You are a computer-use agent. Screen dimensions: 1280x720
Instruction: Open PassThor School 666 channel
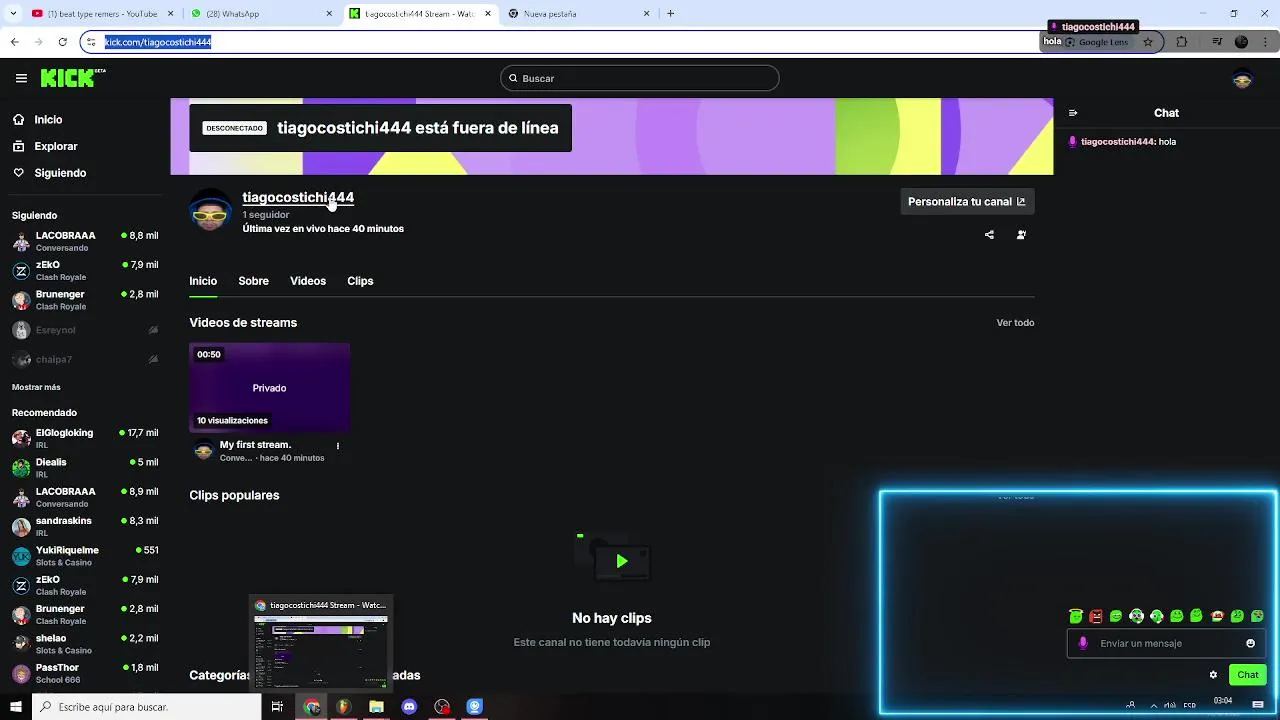(85, 673)
